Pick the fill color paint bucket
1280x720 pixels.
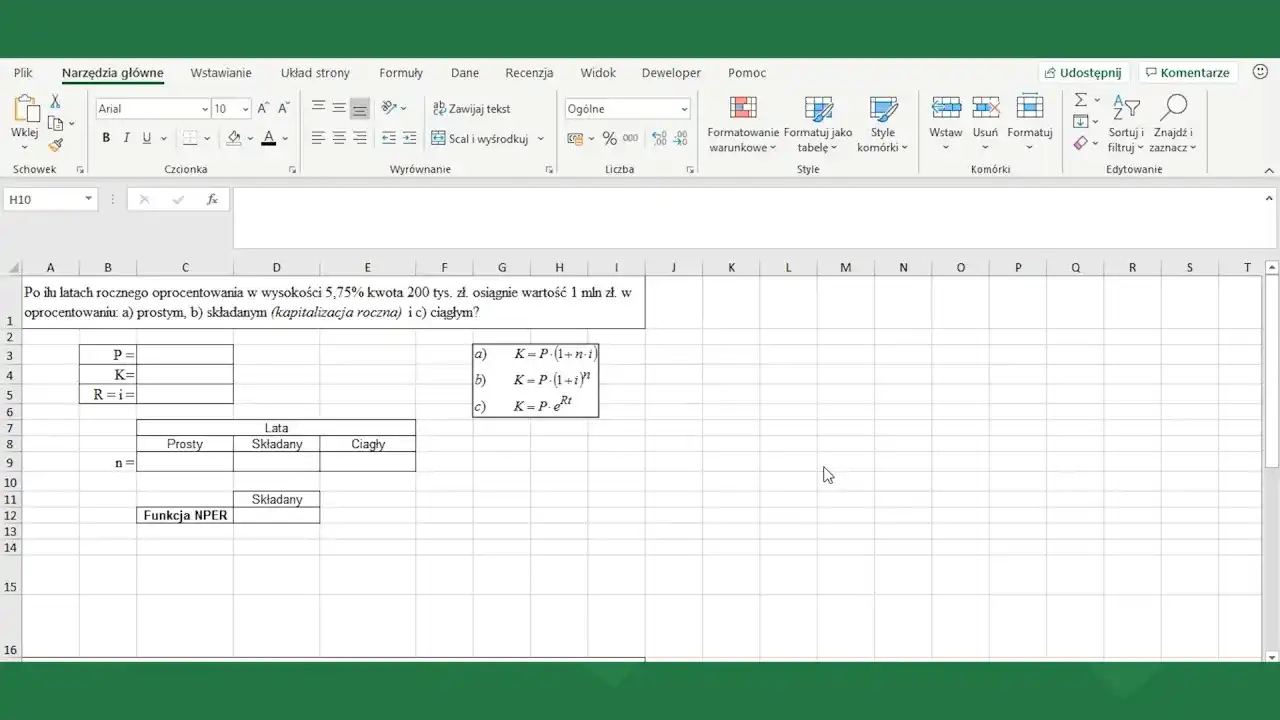point(234,139)
